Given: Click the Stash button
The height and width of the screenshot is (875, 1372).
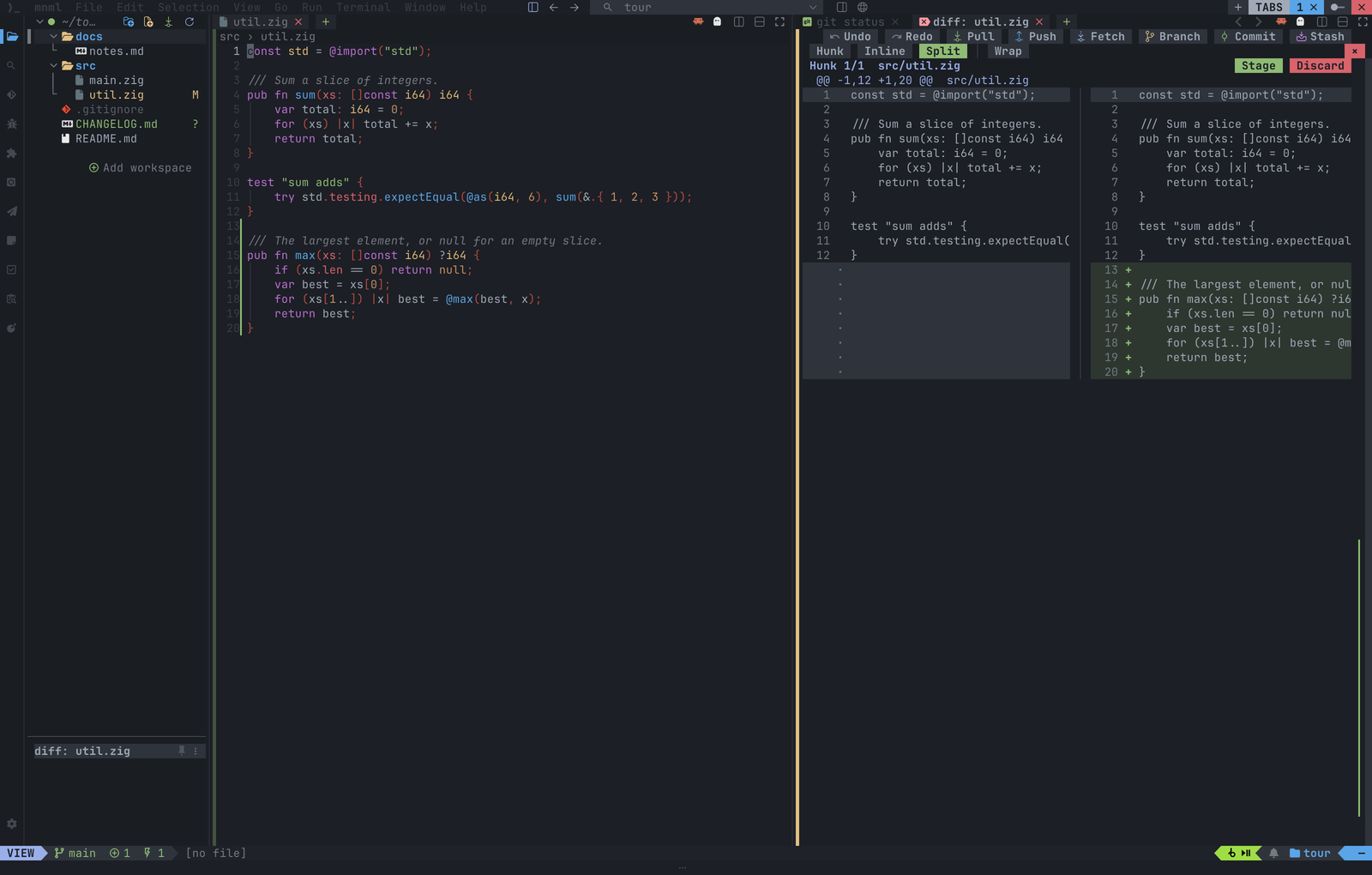Looking at the screenshot, I should (x=1321, y=36).
